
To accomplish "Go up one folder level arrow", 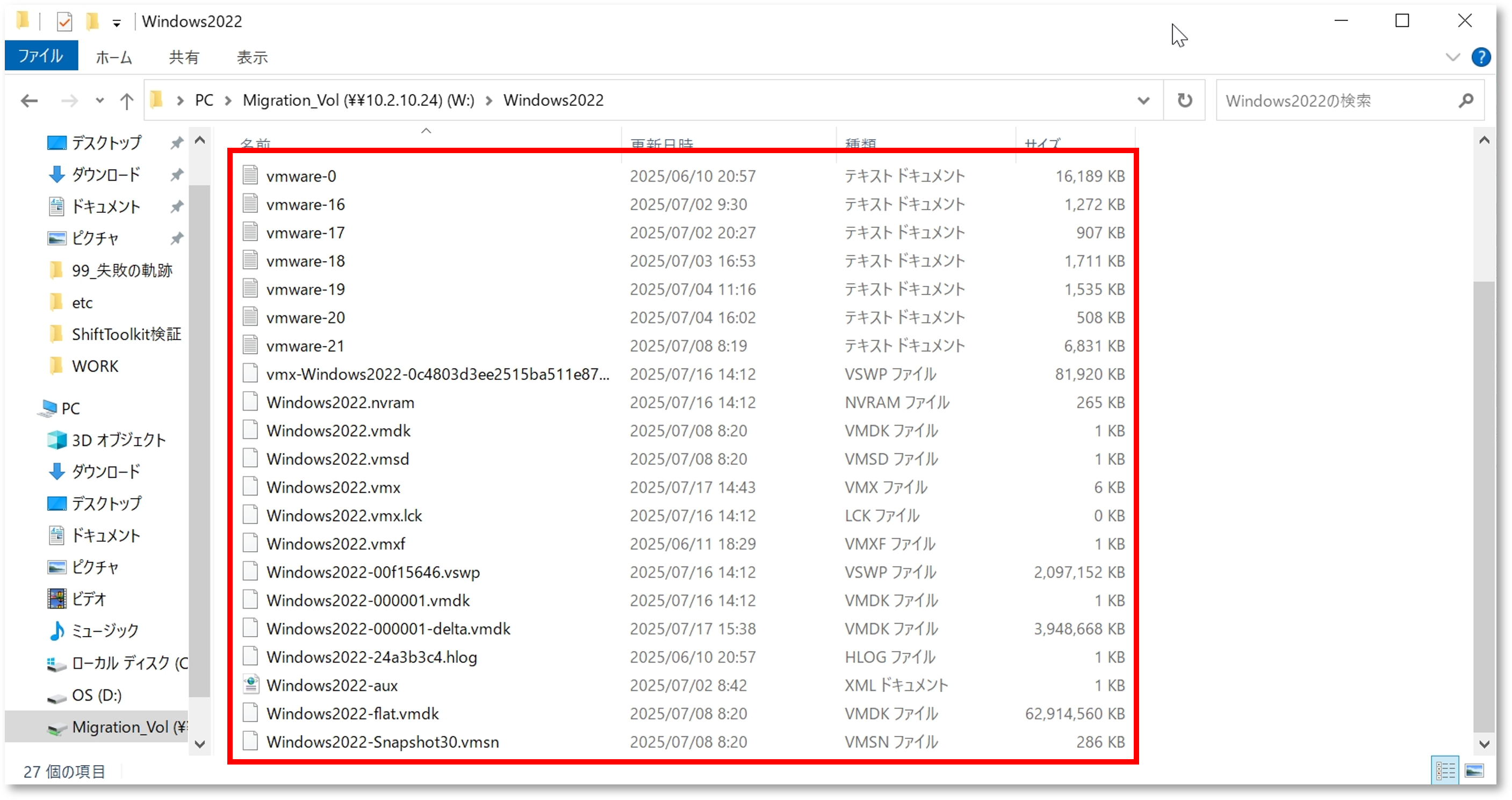I will click(126, 101).
